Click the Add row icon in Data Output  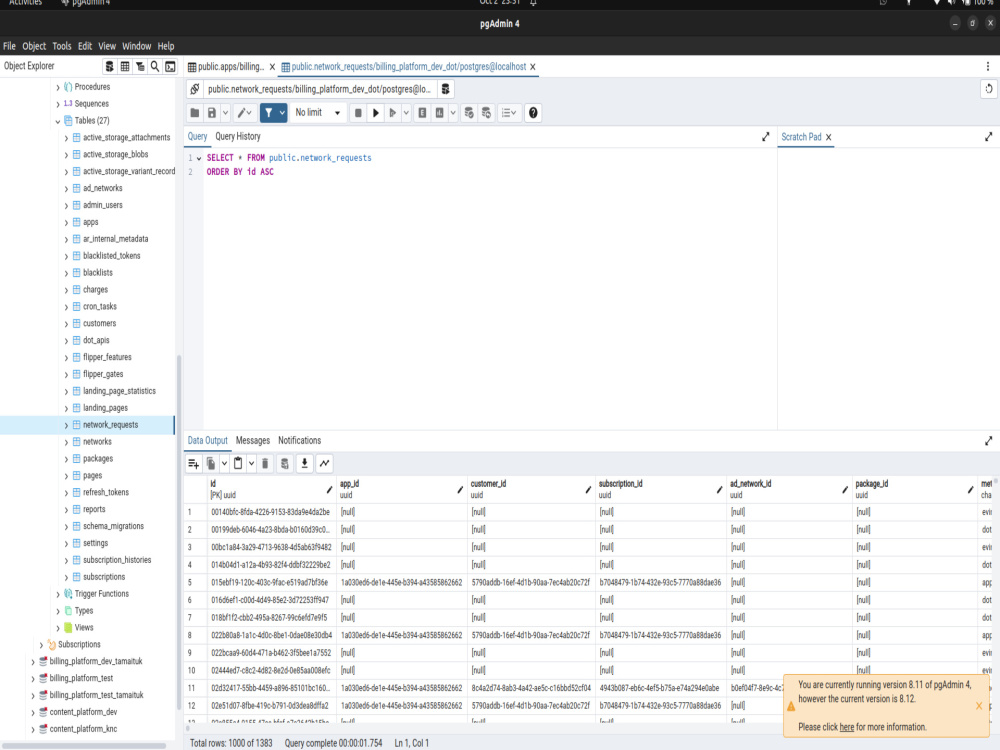tap(194, 464)
